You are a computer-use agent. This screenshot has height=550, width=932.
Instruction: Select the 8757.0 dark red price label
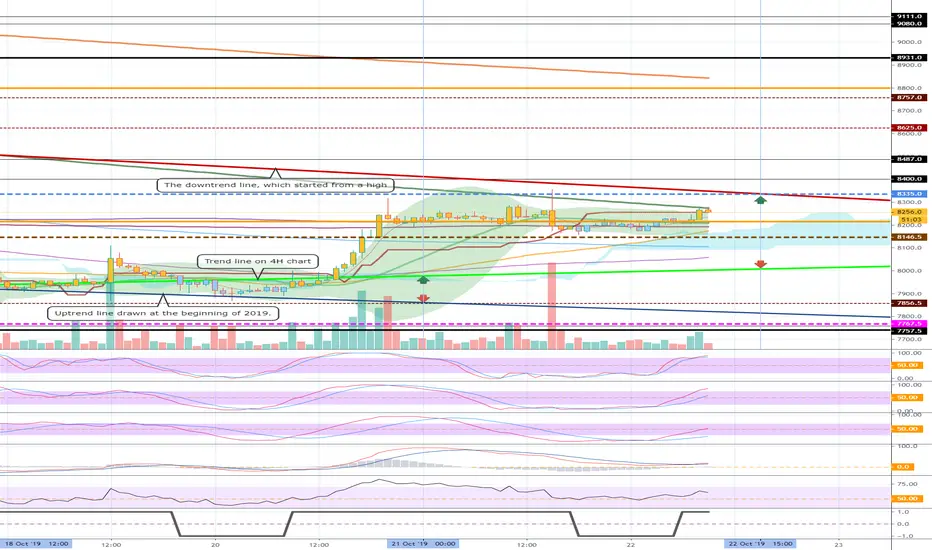[x=909, y=97]
